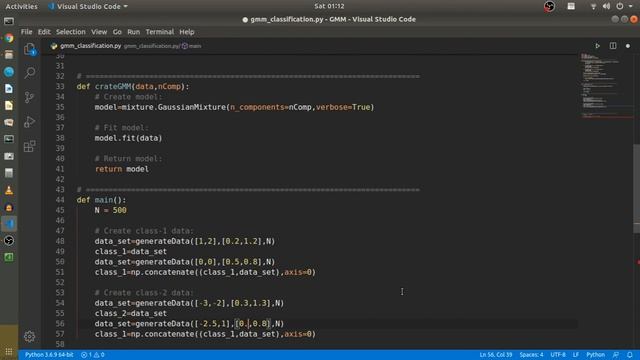Open the Explorer view in the activity bar
The image size is (640, 360).
pos(30,49)
